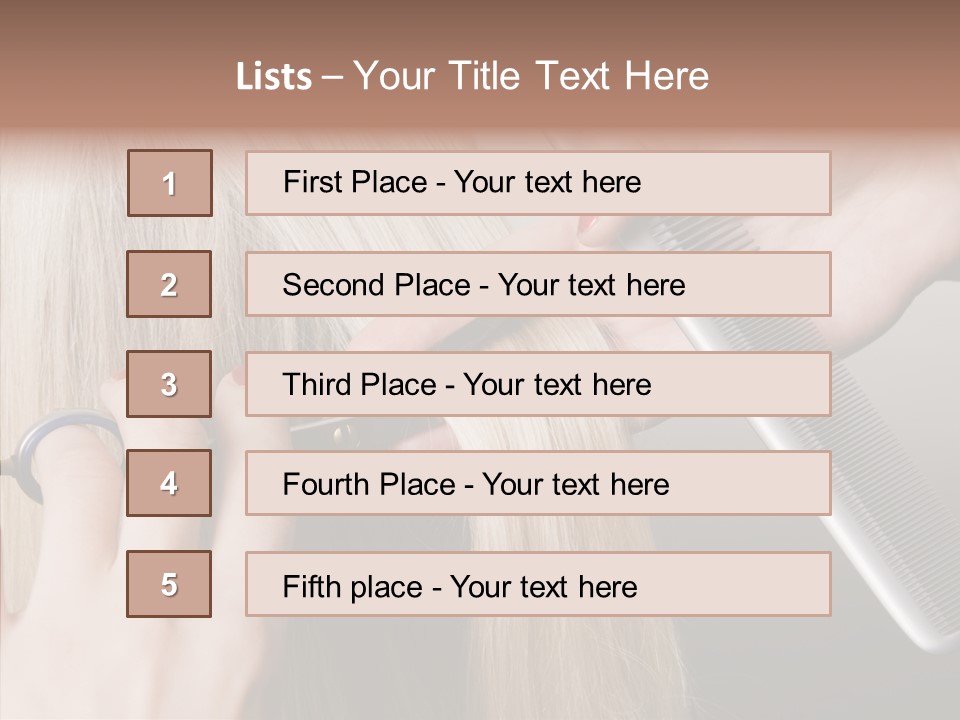Click the 'Fifth place' text box

point(538,585)
